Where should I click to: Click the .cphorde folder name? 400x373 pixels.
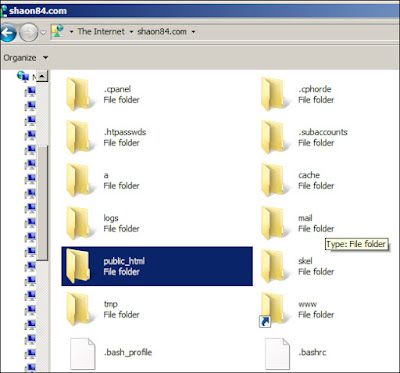(x=315, y=89)
